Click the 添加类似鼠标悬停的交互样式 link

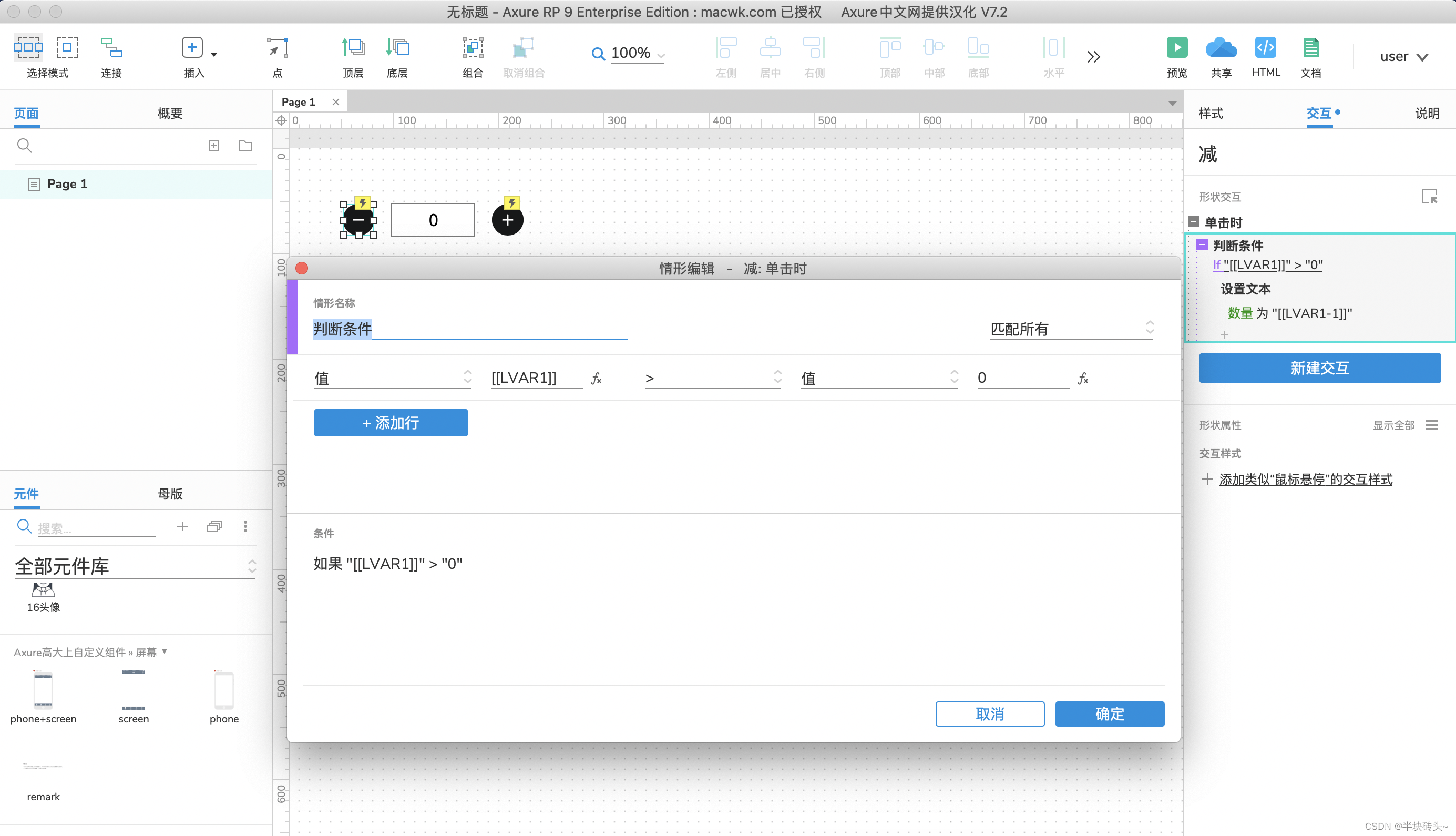(x=1305, y=480)
